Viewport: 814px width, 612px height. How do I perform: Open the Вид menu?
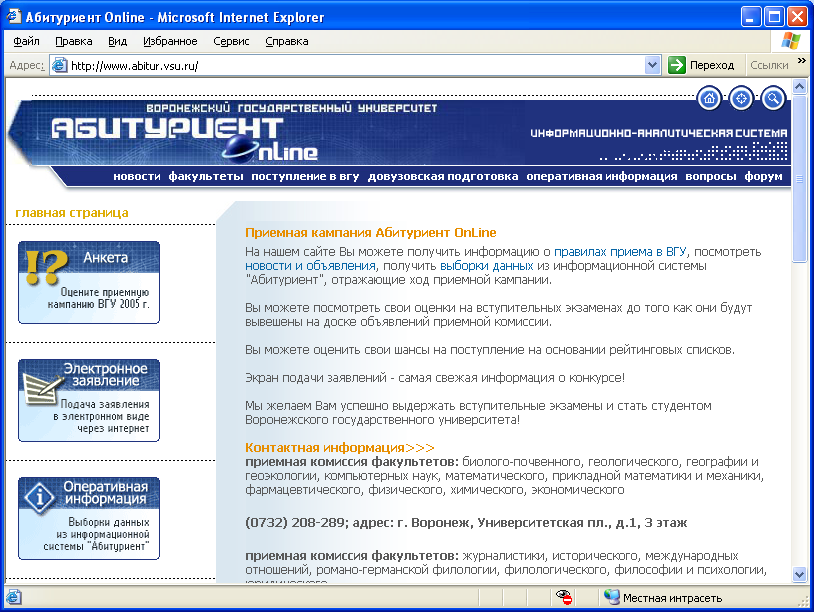[117, 41]
